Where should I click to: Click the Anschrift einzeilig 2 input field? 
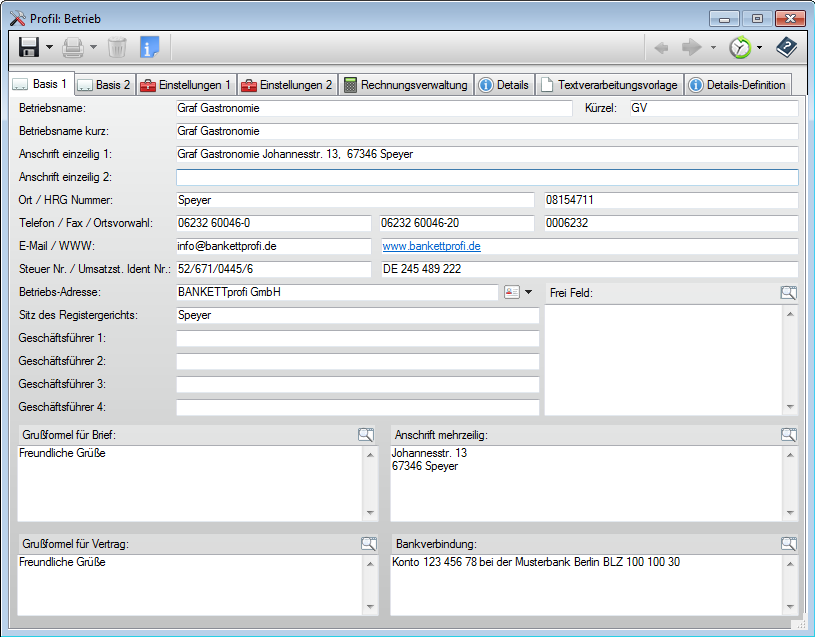click(x=487, y=177)
